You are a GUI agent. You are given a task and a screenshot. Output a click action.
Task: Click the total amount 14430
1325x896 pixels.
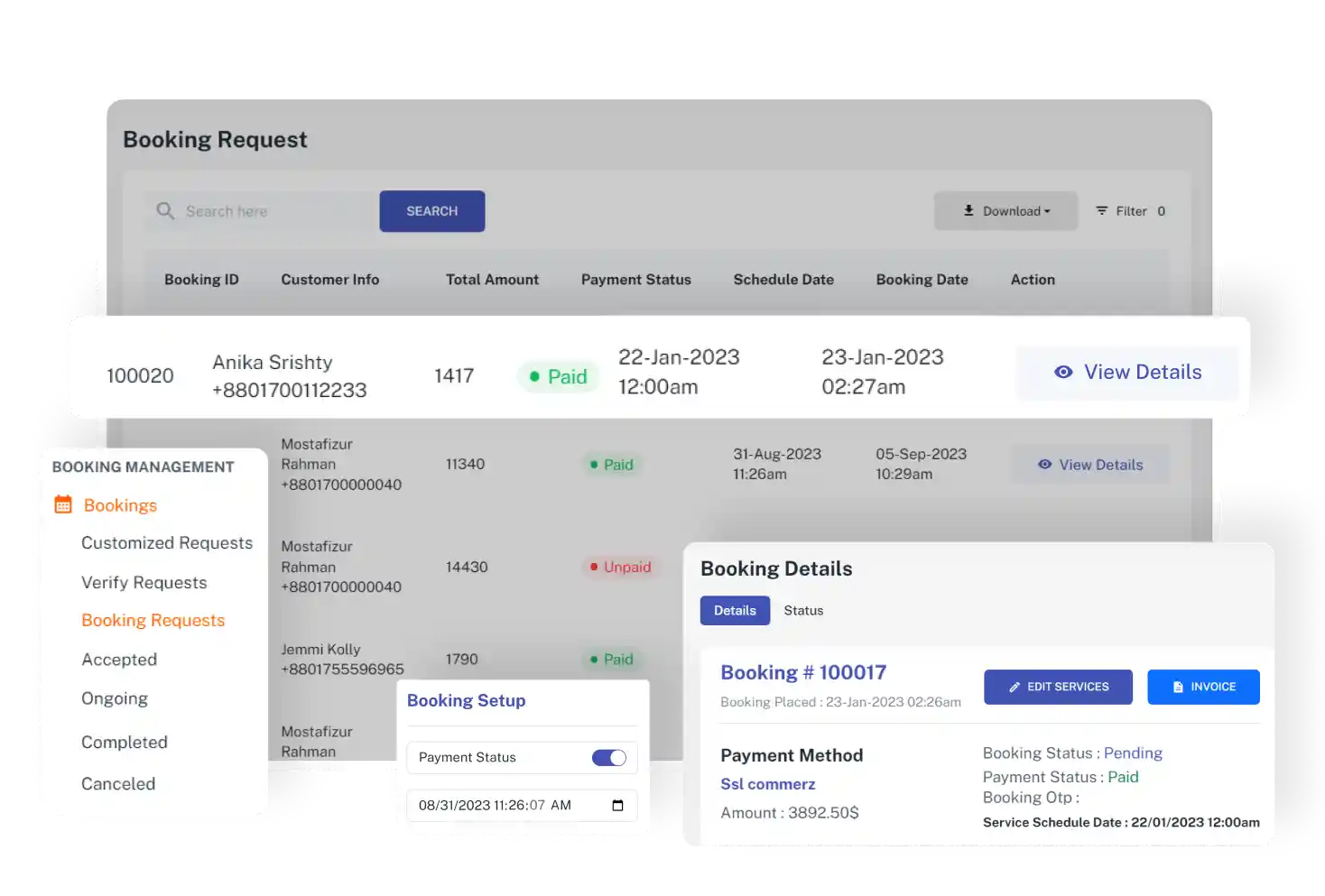coord(467,568)
